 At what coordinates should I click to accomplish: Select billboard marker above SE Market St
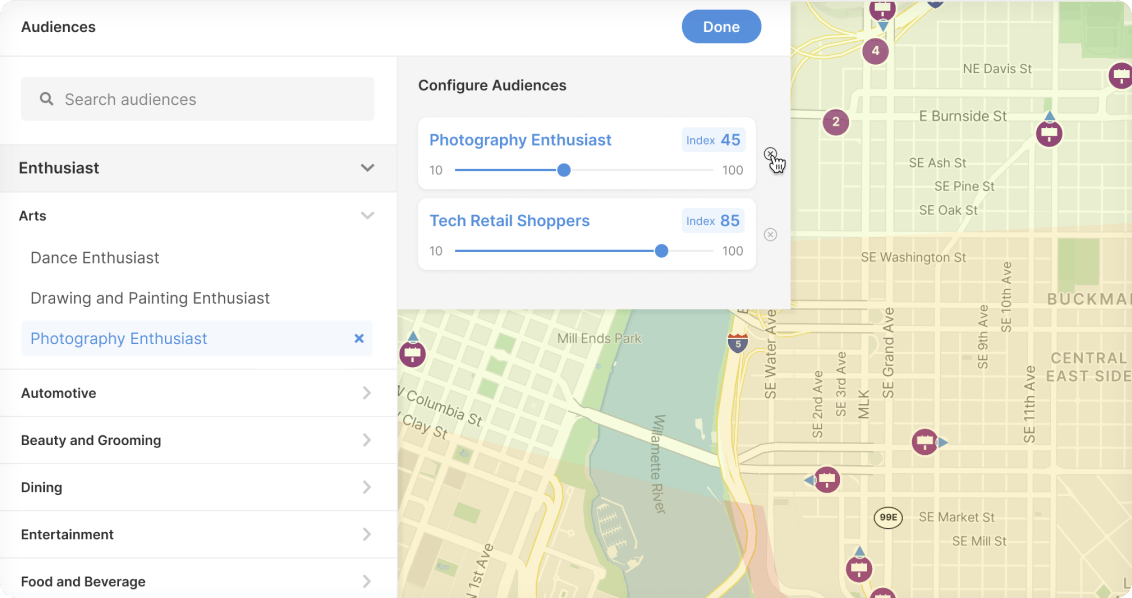(826, 480)
